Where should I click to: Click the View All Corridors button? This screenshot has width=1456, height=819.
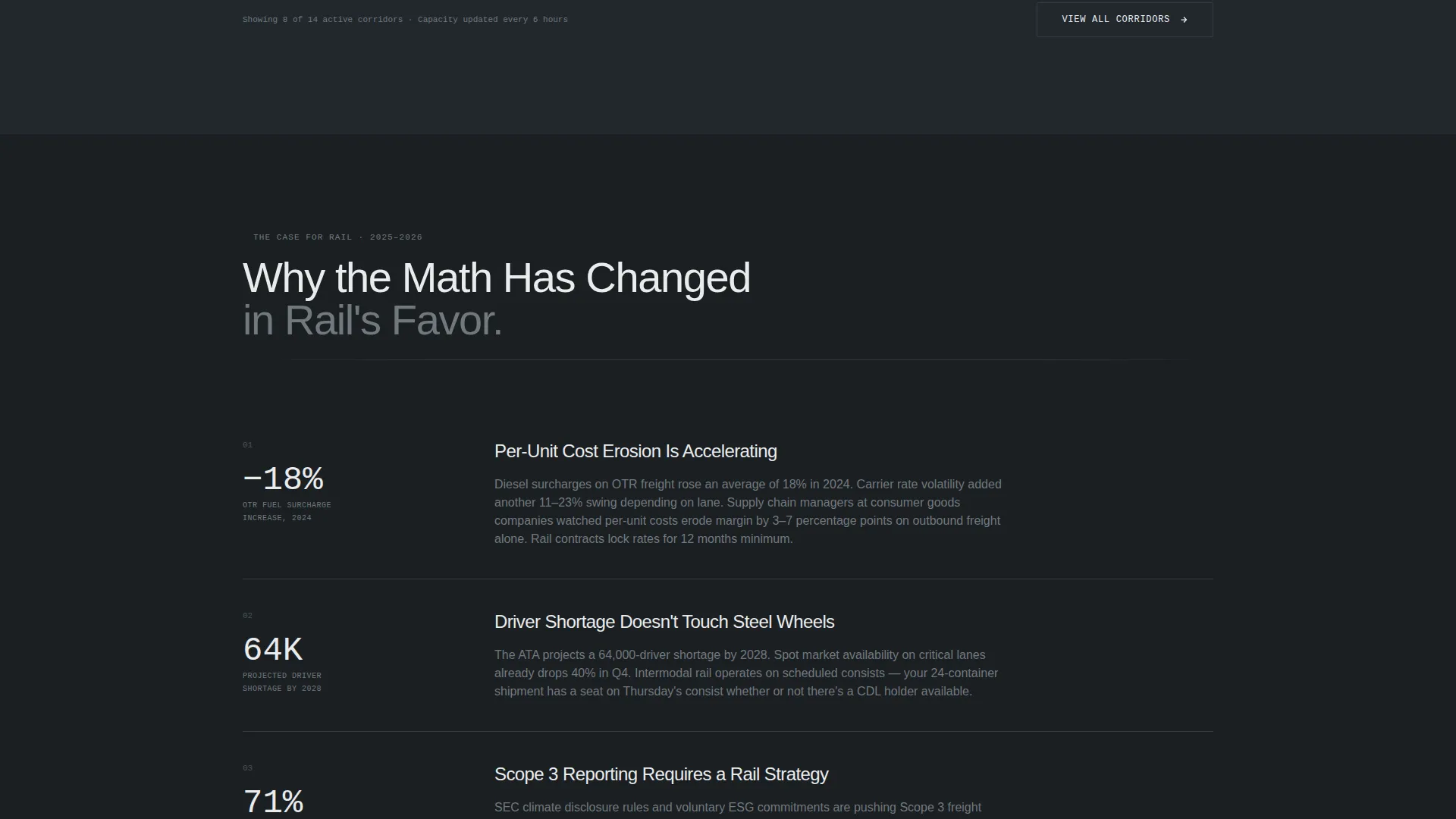pyautogui.click(x=1125, y=20)
